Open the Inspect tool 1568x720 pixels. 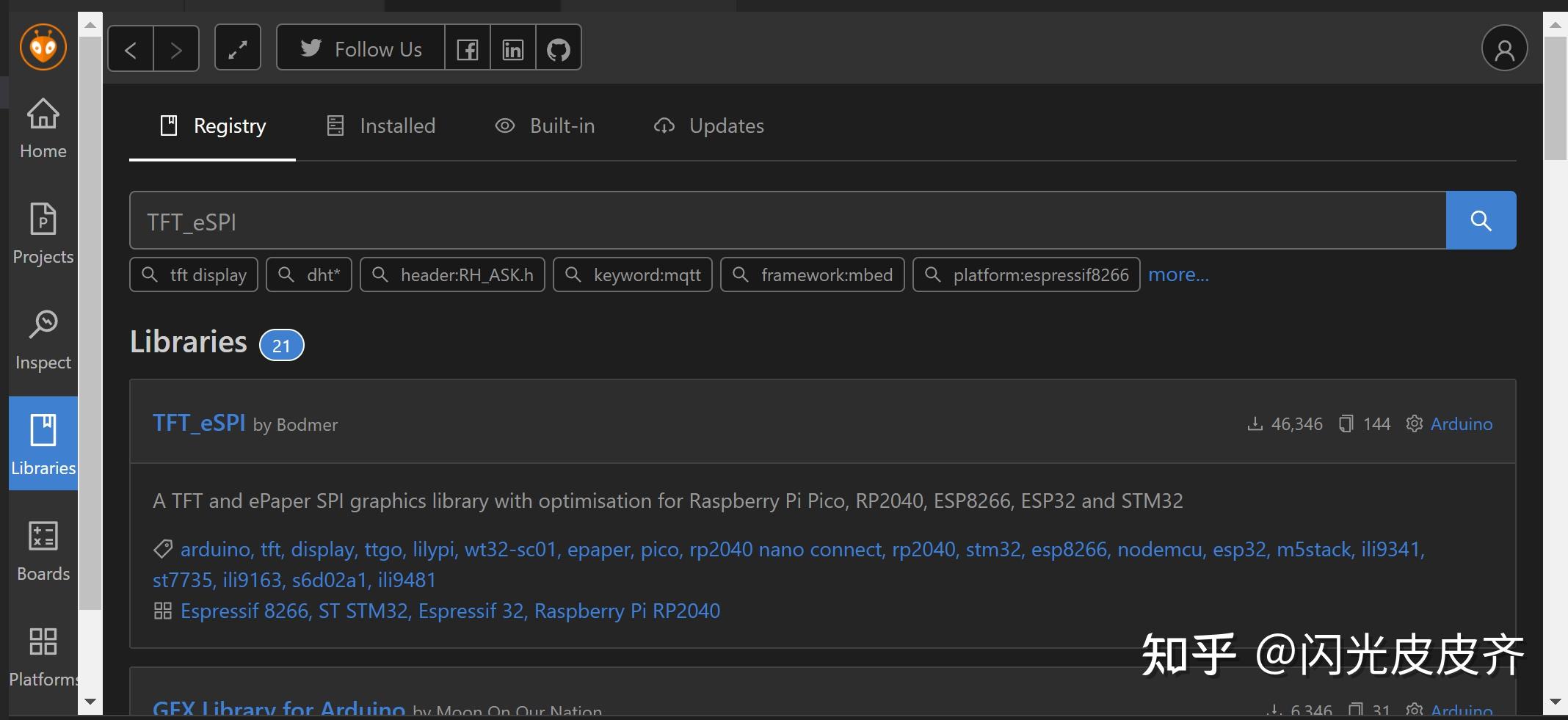[x=43, y=339]
